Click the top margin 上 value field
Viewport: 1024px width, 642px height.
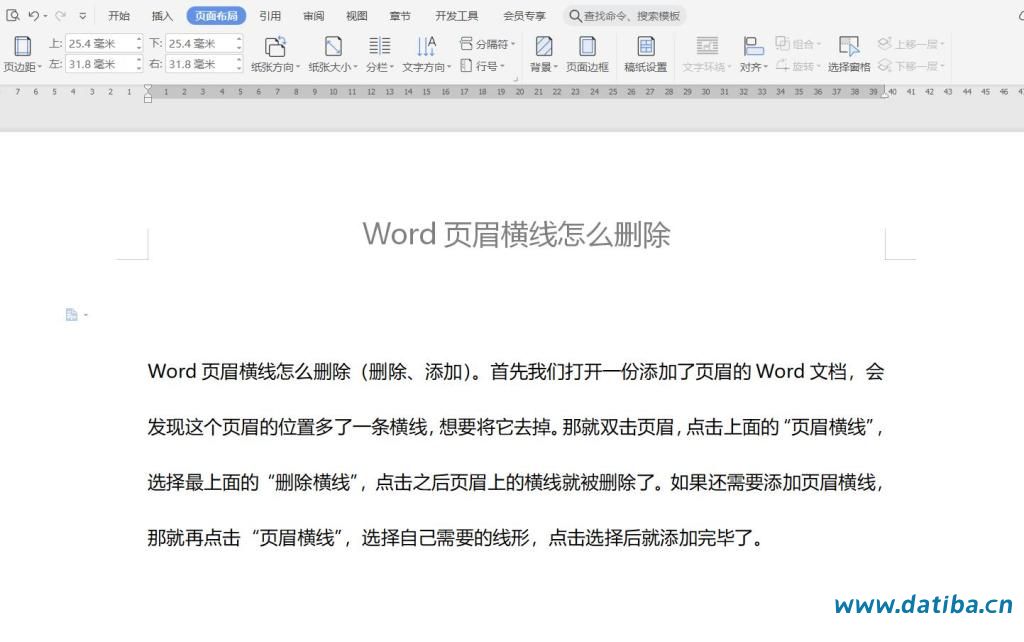click(100, 44)
